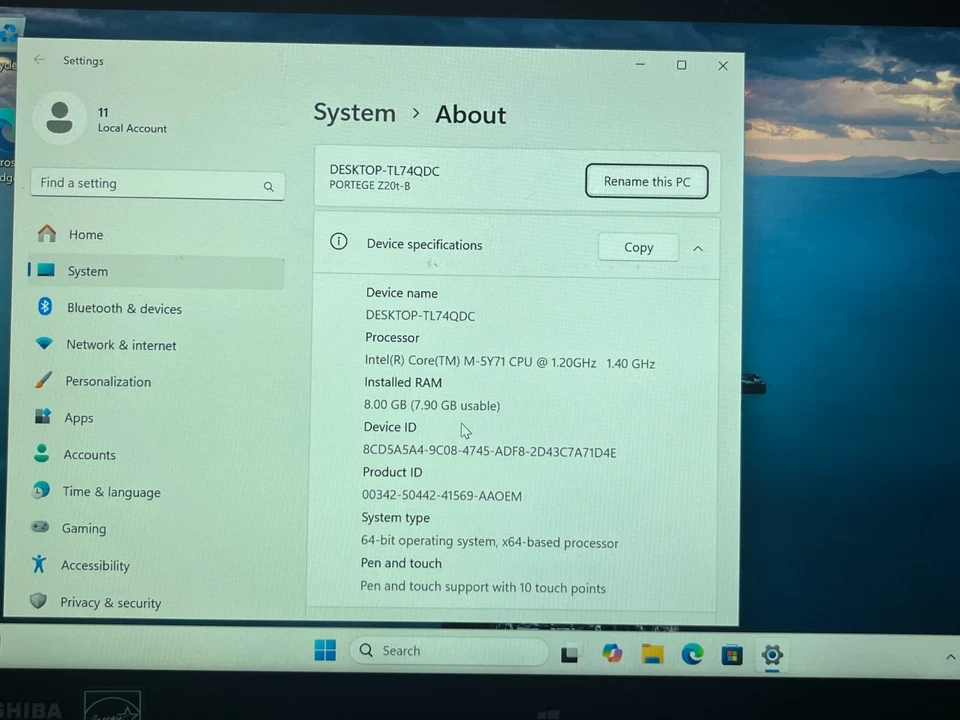The height and width of the screenshot is (720, 960).
Task: Close the Settings window
Action: pos(722,66)
